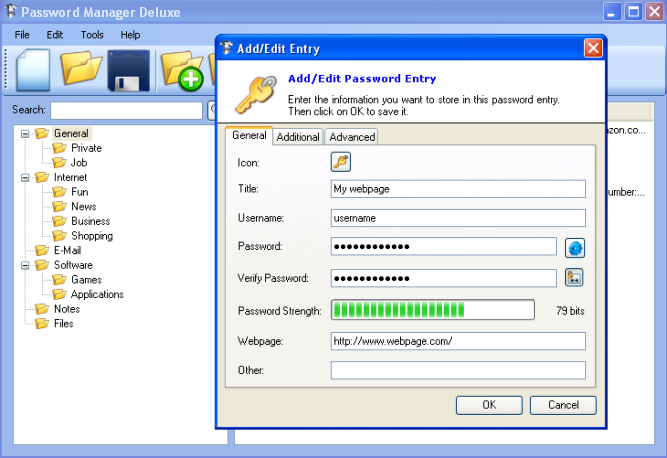Open password generator beside Verify Password
This screenshot has height=458, width=667.
coord(574,278)
